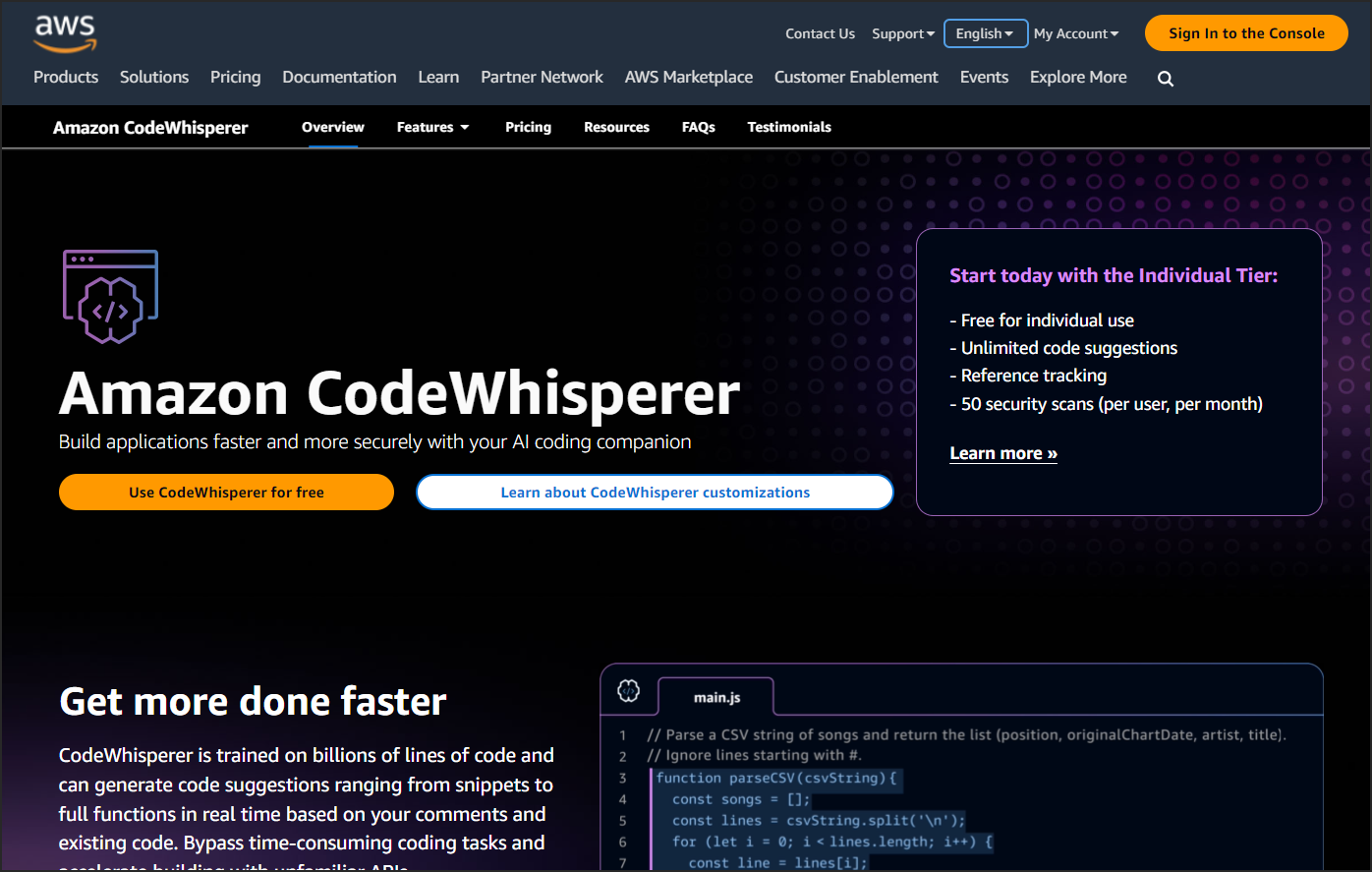Viewport: 1372px width, 872px height.
Task: Open the Learn menu
Action: tap(438, 77)
